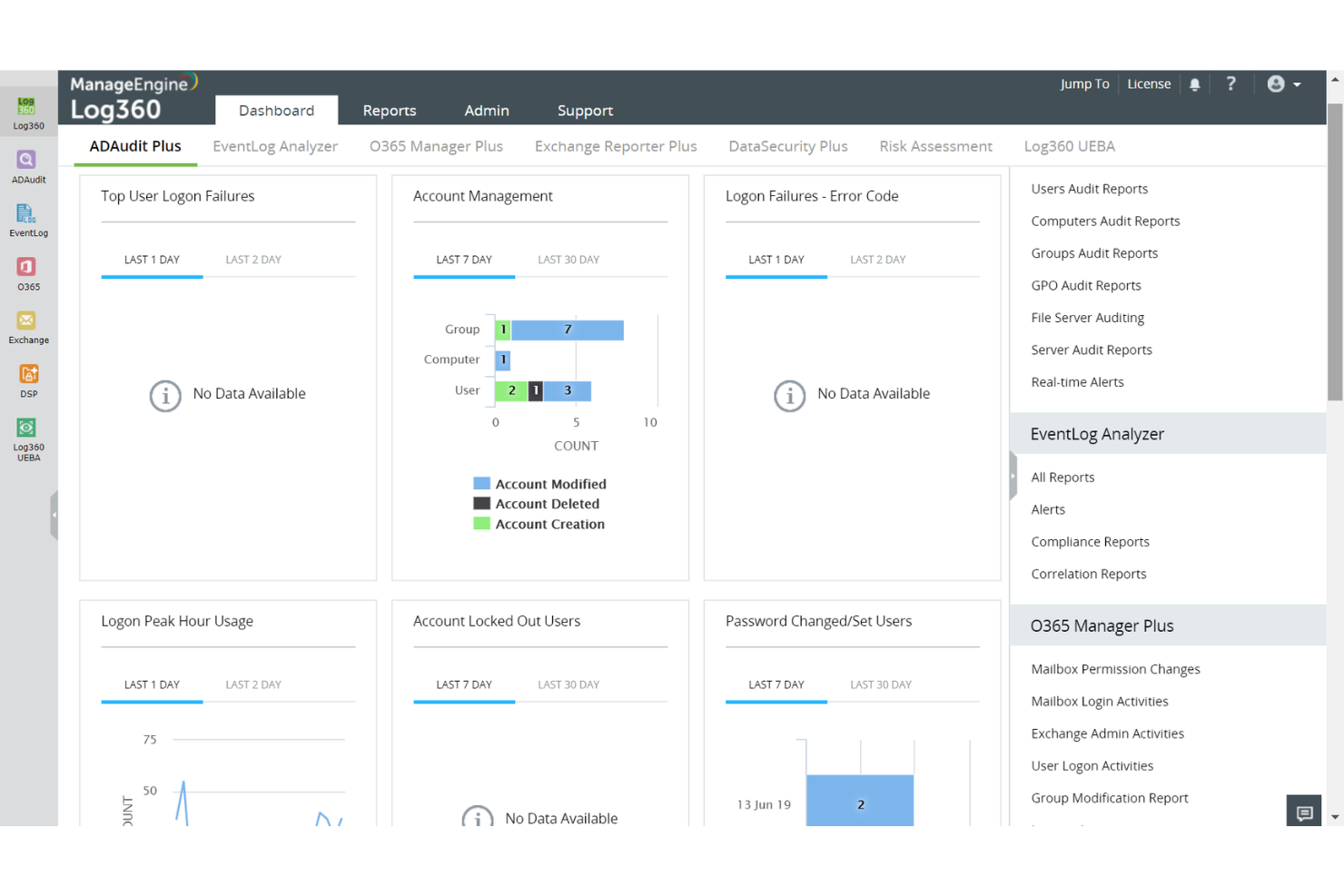Select the DataSecurity Plus sub-tab
This screenshot has width=1344, height=896.
[x=788, y=146]
